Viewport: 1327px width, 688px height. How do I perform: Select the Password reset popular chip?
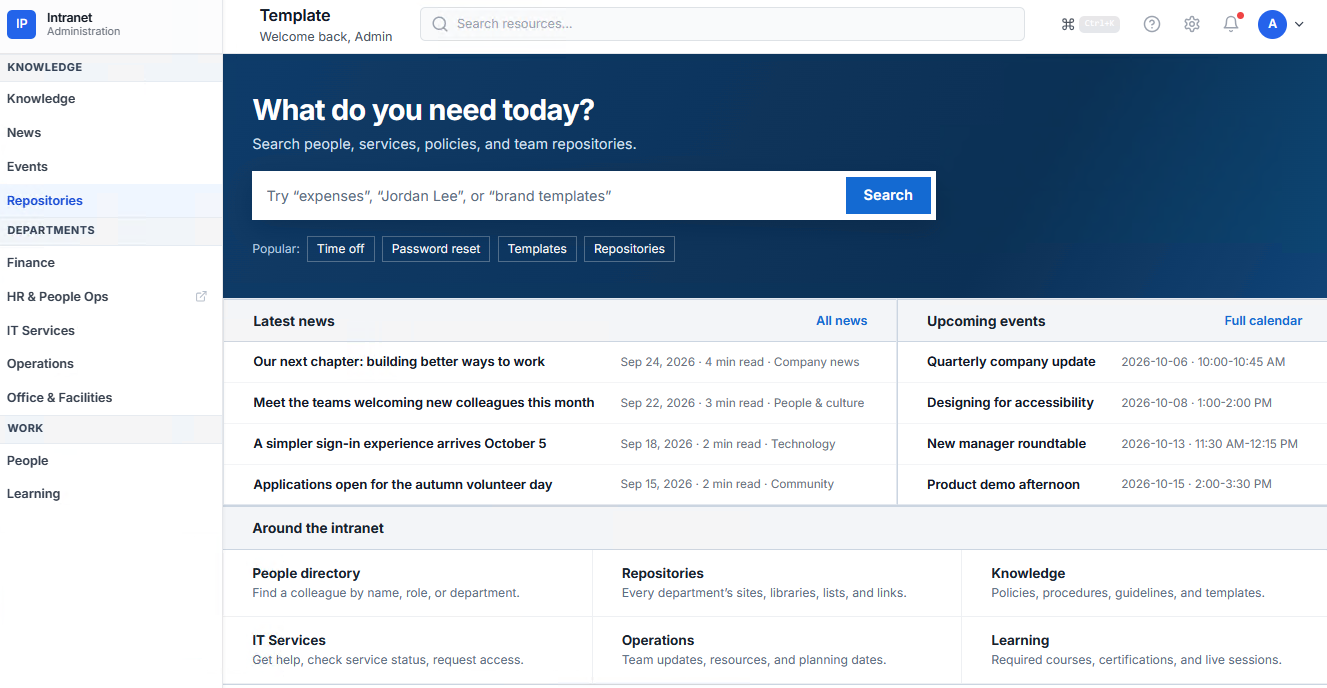[436, 249]
